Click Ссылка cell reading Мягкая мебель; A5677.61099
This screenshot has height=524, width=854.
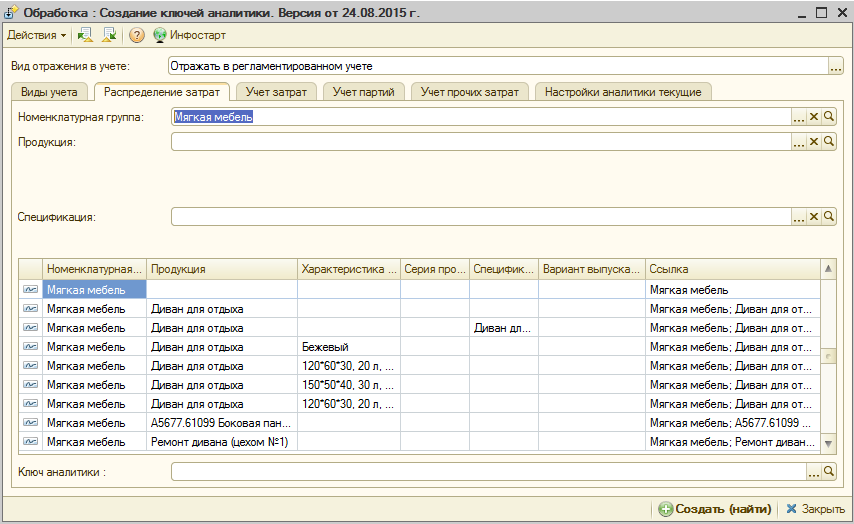click(733, 423)
